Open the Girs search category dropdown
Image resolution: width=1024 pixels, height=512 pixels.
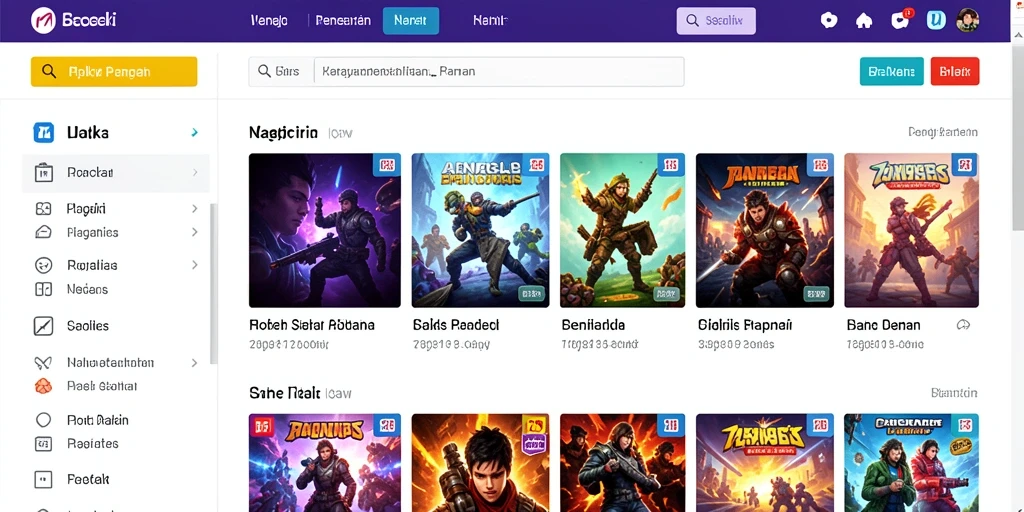(x=281, y=72)
